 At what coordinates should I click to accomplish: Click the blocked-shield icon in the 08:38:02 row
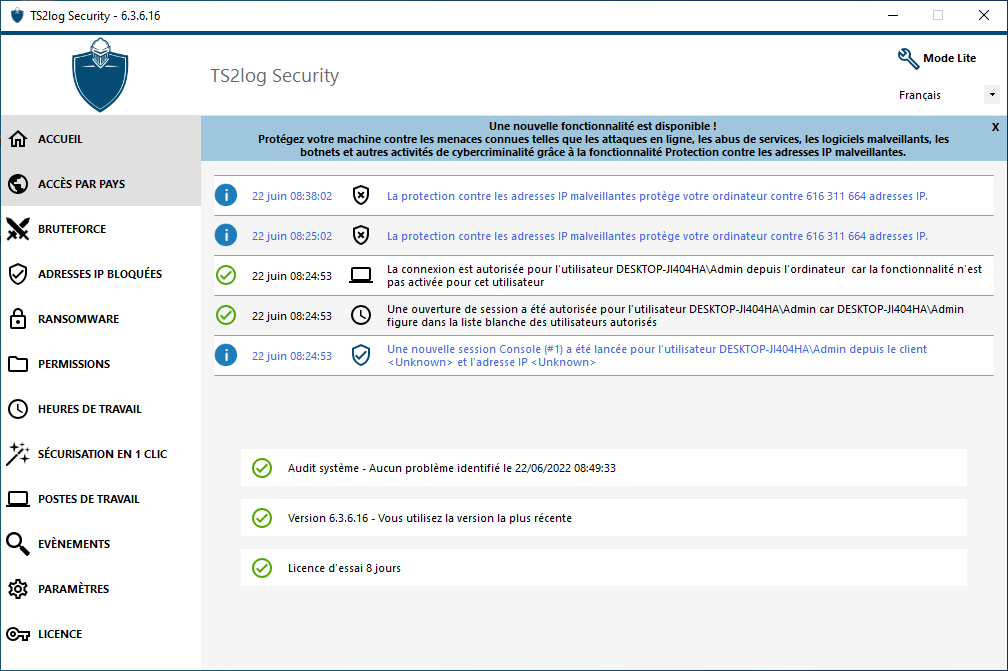coord(361,195)
